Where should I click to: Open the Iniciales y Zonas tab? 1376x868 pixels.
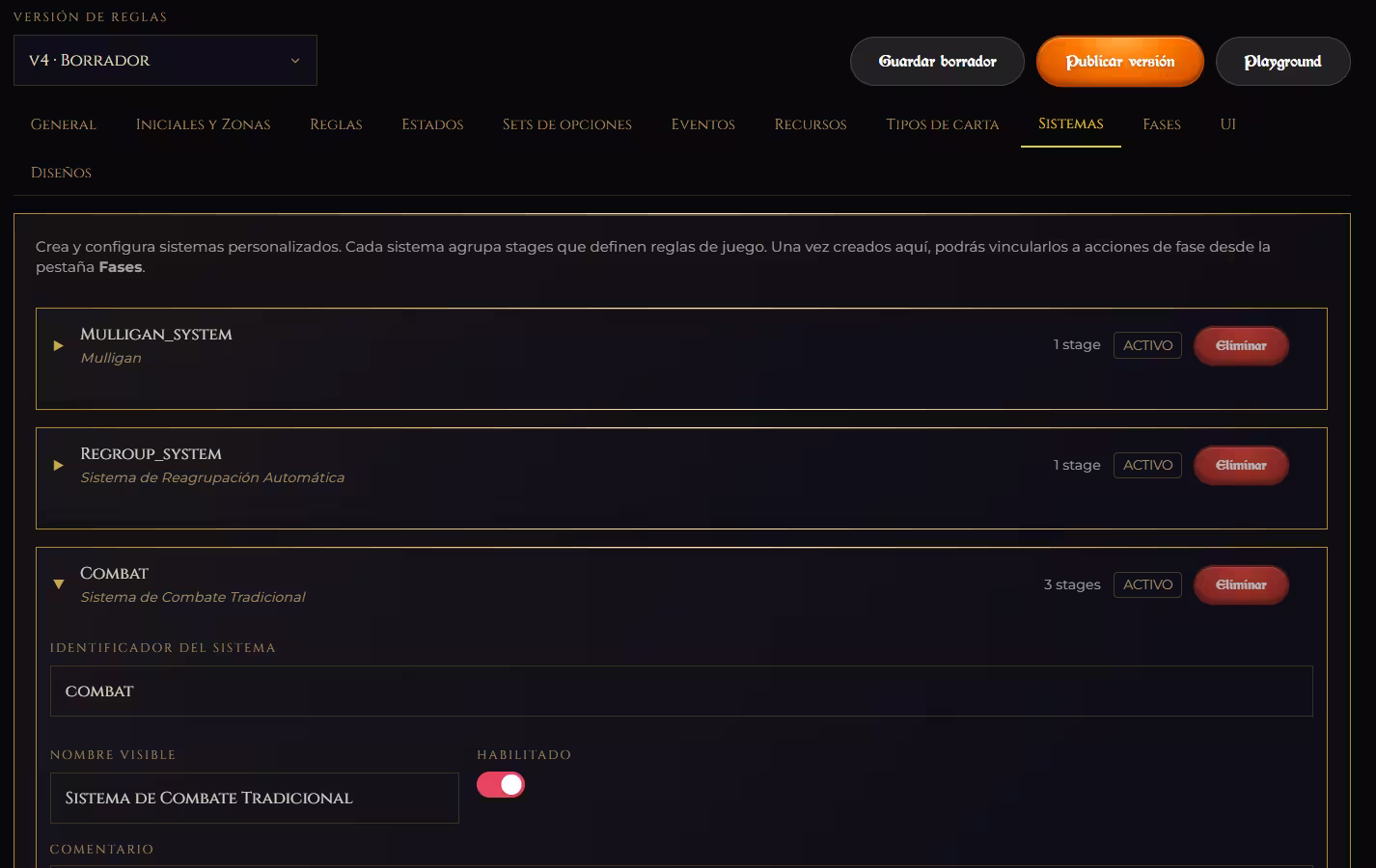click(x=203, y=124)
